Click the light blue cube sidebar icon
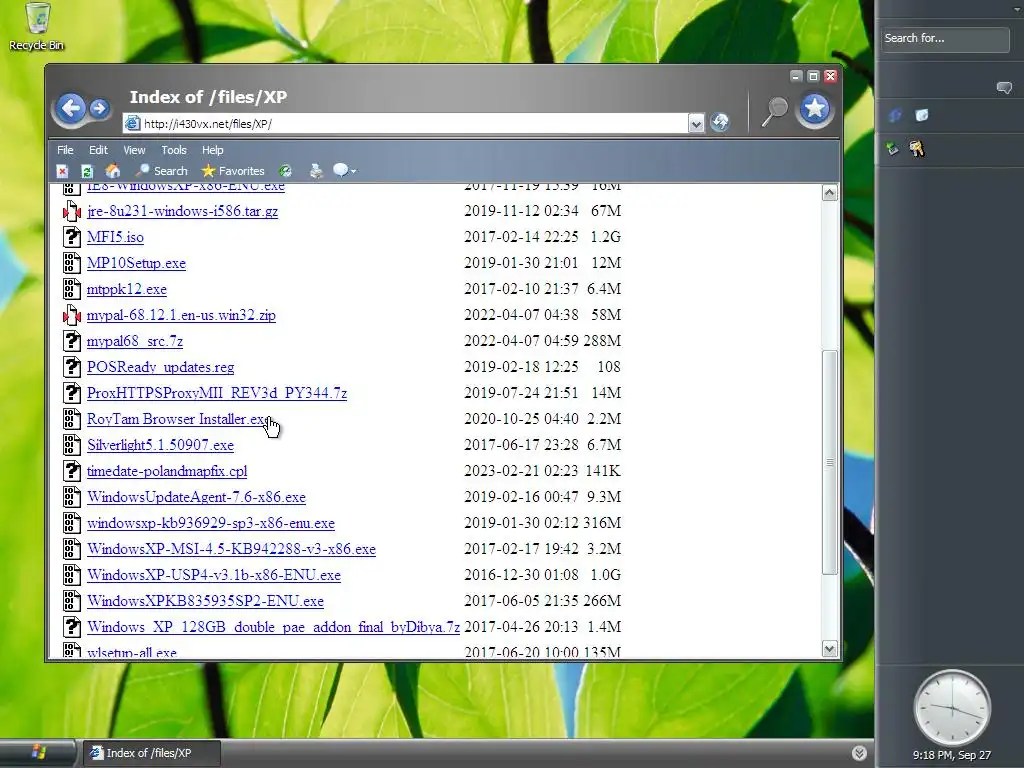The width and height of the screenshot is (1024, 768). pos(922,115)
